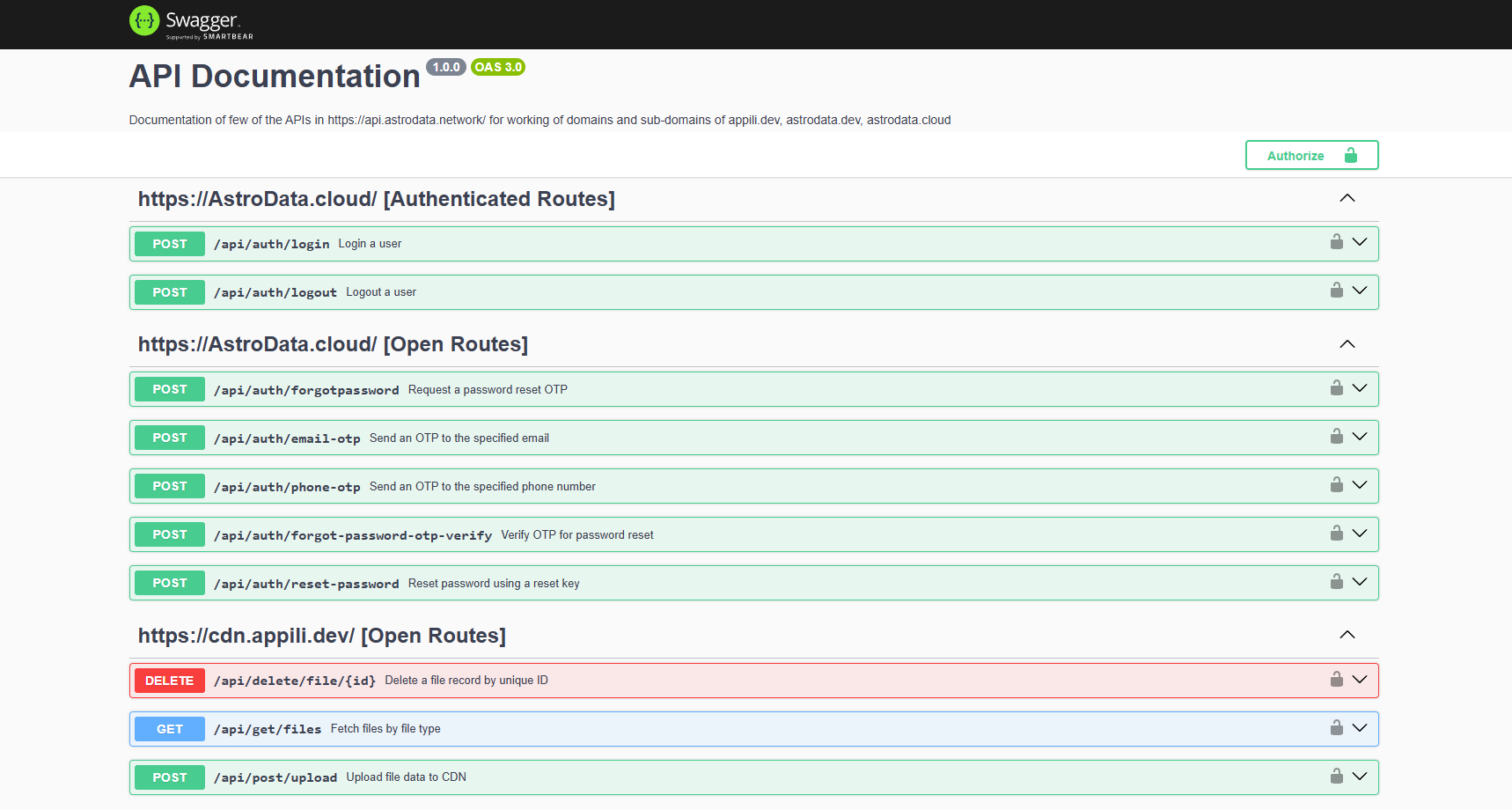Viewport: 1512px width, 810px height.
Task: Expand forgot-password-otp-verify operation chevron
Action: click(1360, 534)
